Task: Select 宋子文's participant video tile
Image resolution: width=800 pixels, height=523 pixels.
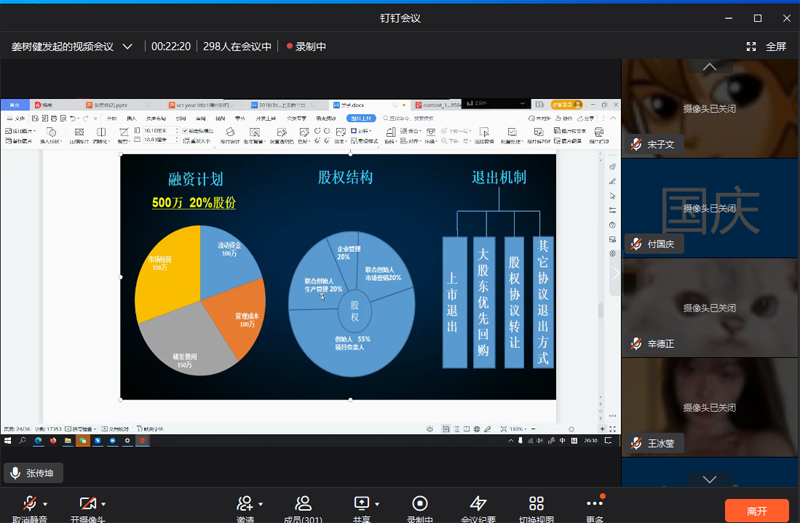Action: [710, 108]
